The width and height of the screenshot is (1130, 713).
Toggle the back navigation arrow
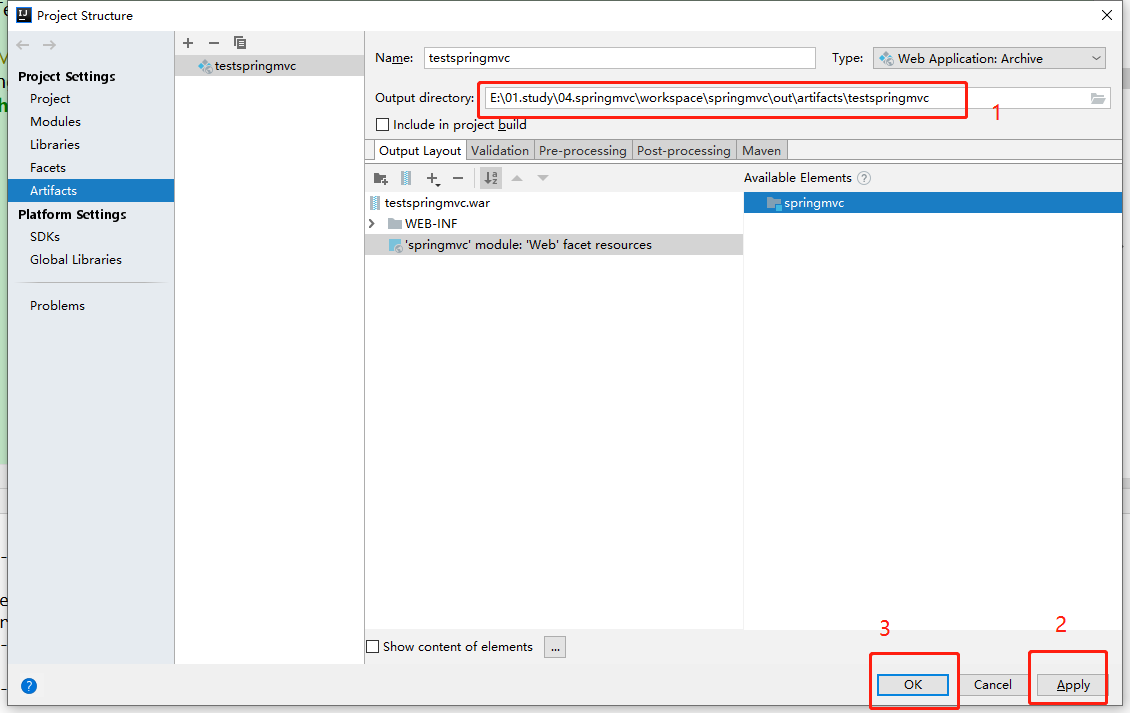pyautogui.click(x=22, y=43)
